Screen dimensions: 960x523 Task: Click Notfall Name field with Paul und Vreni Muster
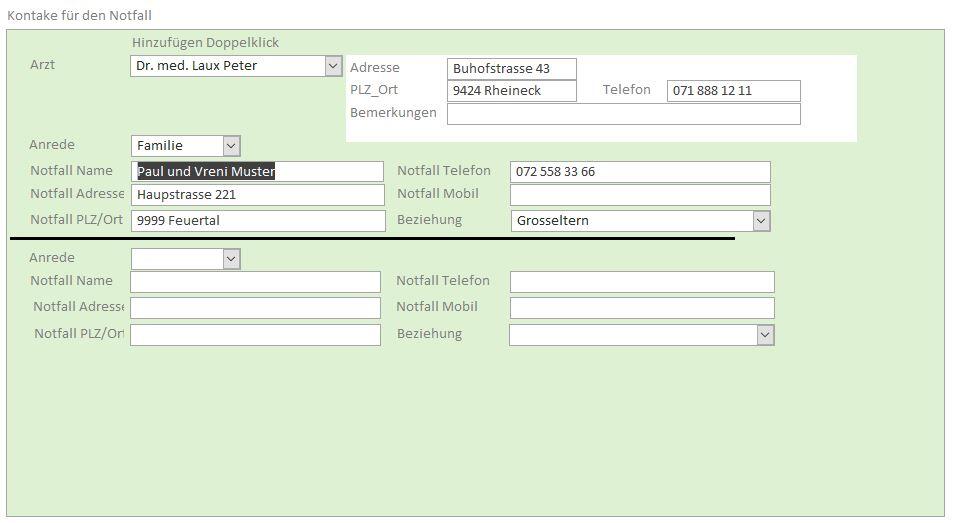pos(257,172)
